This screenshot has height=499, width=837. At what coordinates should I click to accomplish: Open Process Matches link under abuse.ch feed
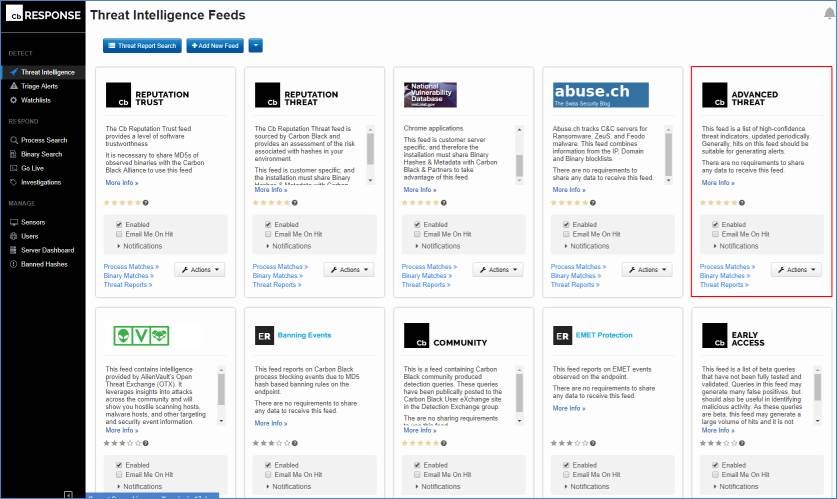pos(577,267)
